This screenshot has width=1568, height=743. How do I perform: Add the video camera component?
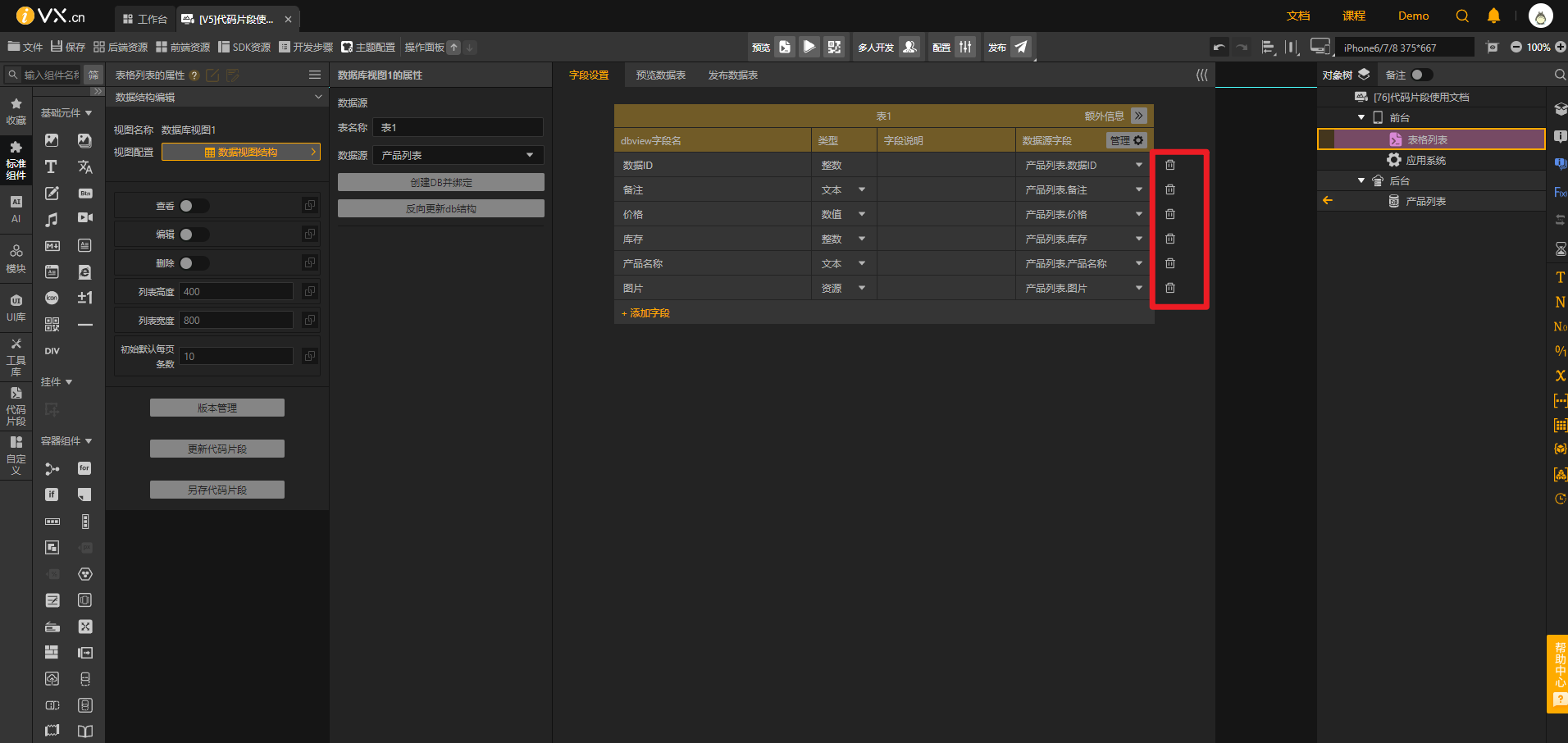(x=85, y=218)
